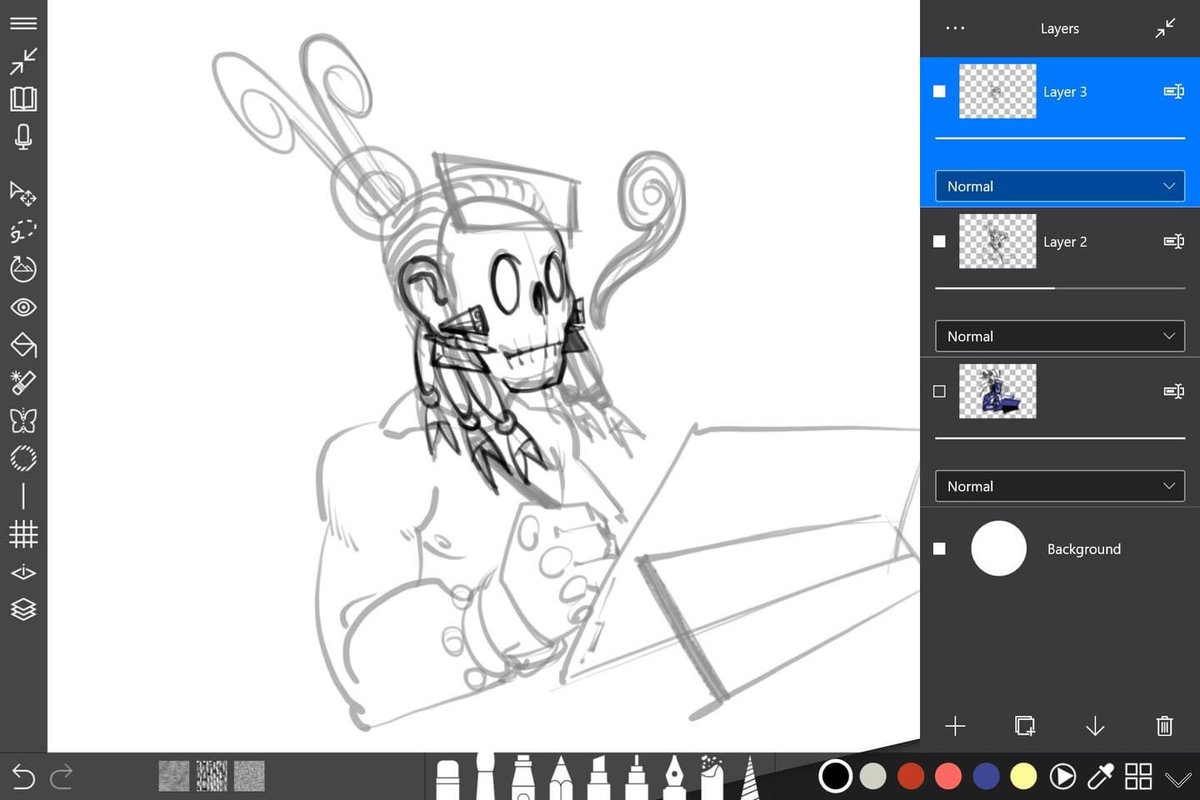This screenshot has height=800, width=1200.
Task: Toggle visibility of Layer 3
Action: 938,91
